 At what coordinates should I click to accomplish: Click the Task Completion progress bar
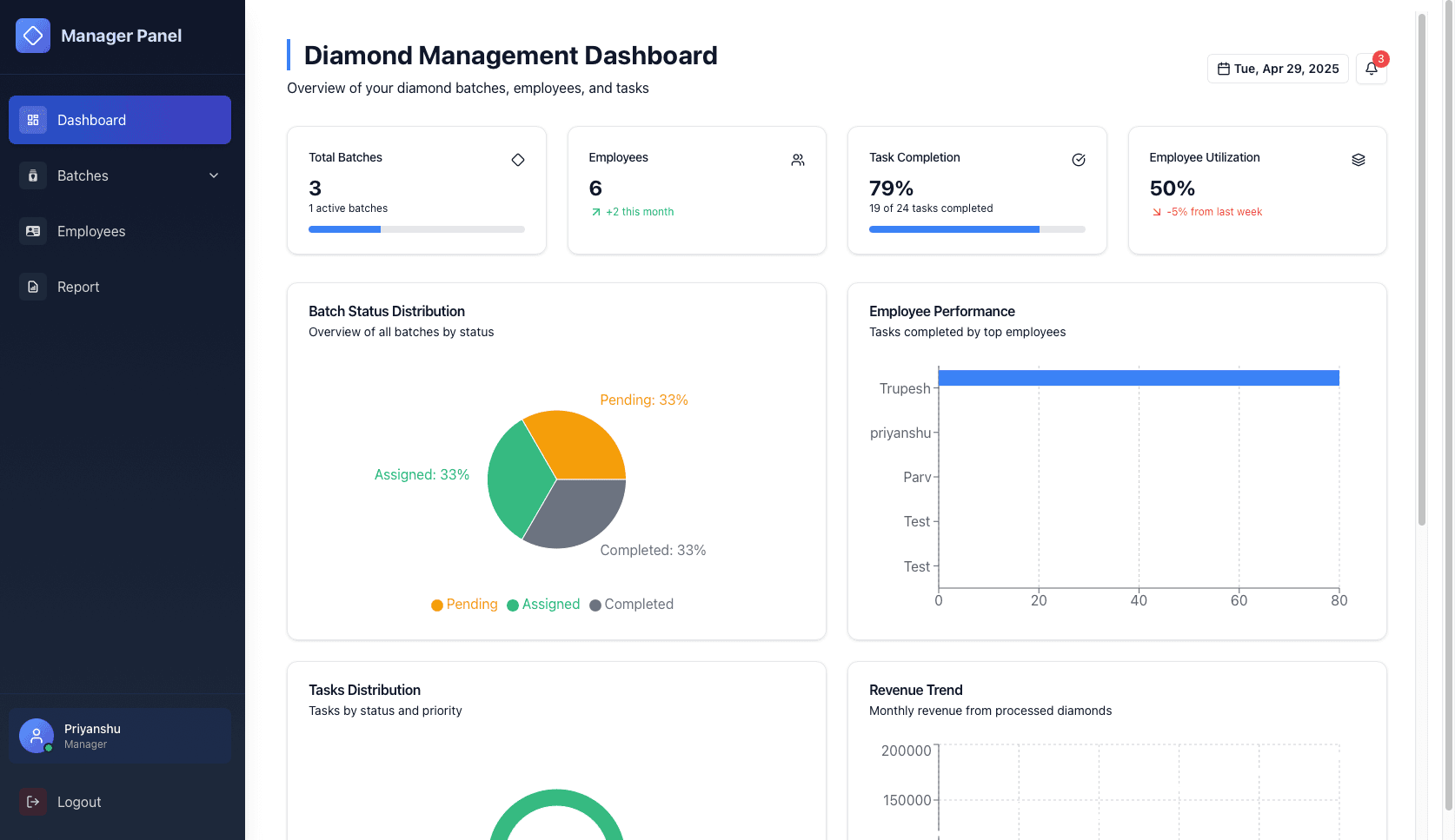click(x=977, y=229)
